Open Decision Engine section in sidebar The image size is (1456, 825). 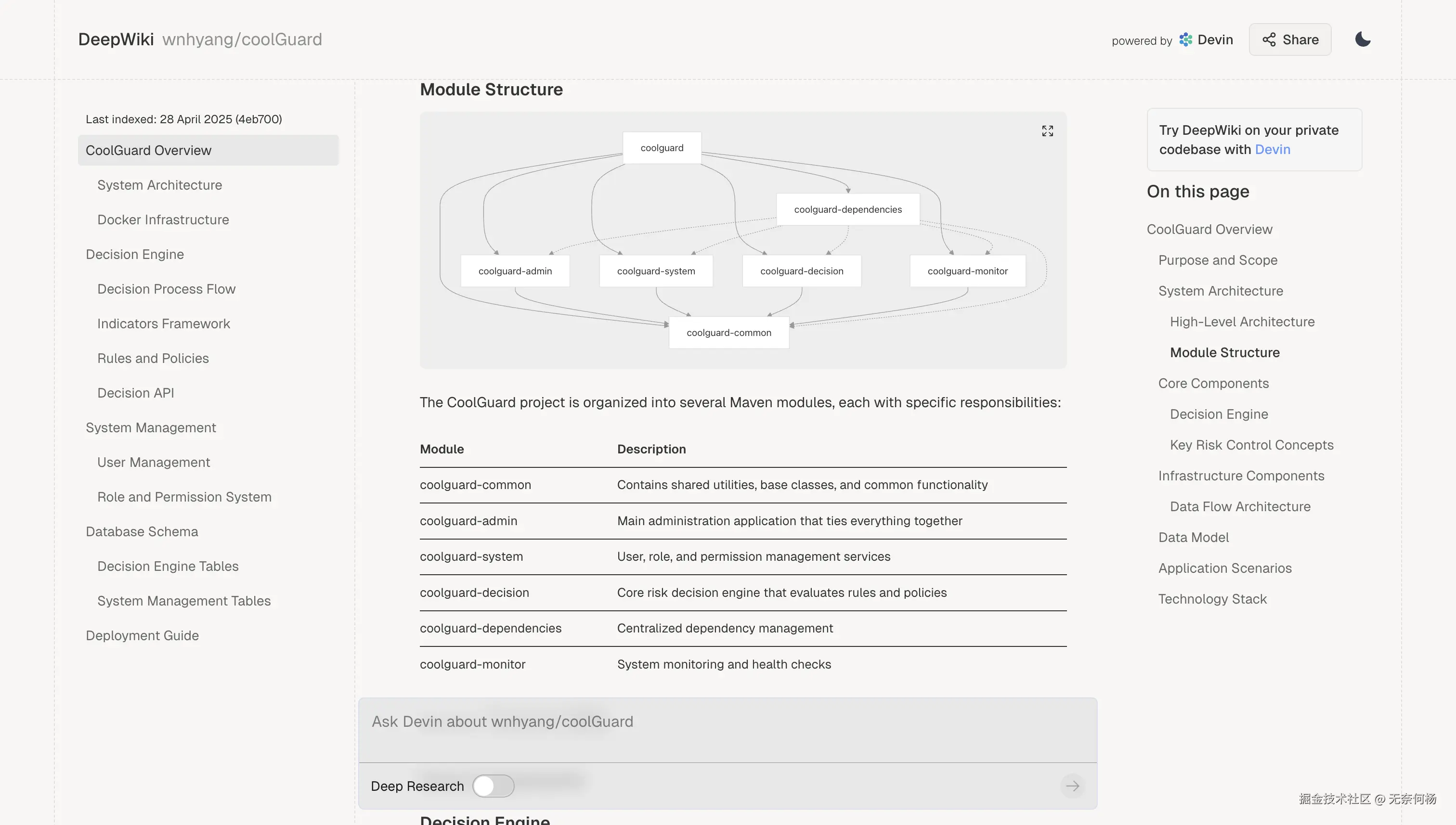135,255
